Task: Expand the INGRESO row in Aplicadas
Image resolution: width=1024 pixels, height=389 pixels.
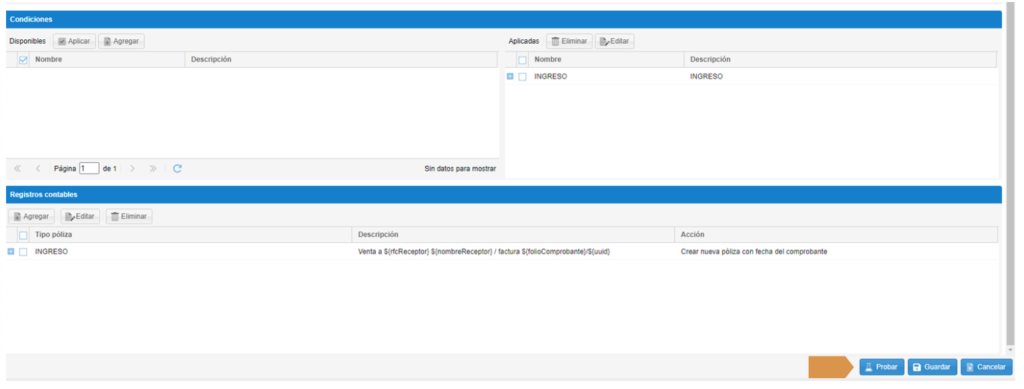Action: [x=511, y=76]
